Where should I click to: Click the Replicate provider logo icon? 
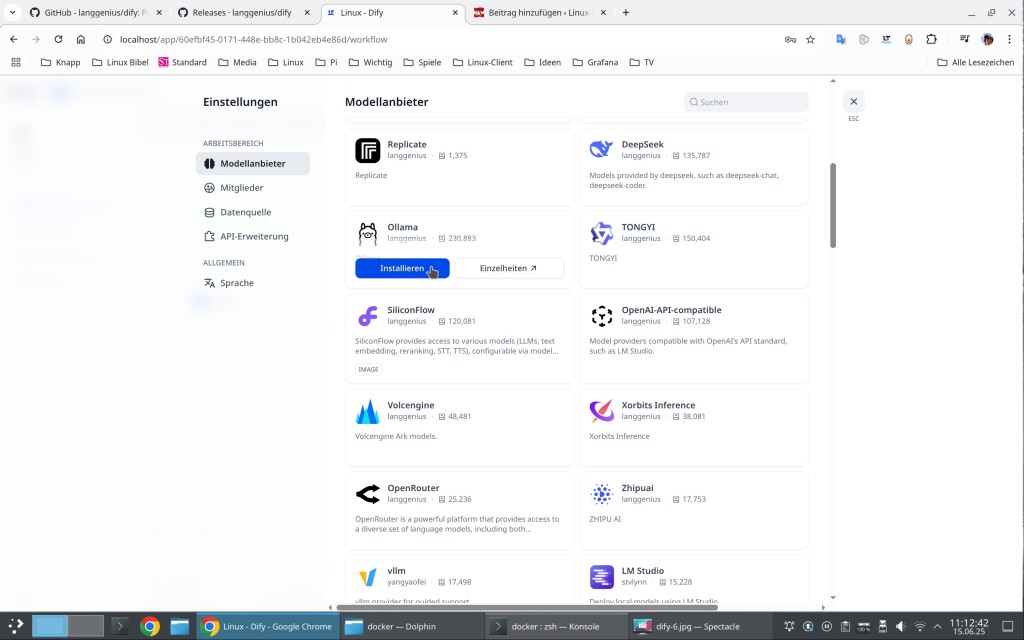[x=368, y=150]
